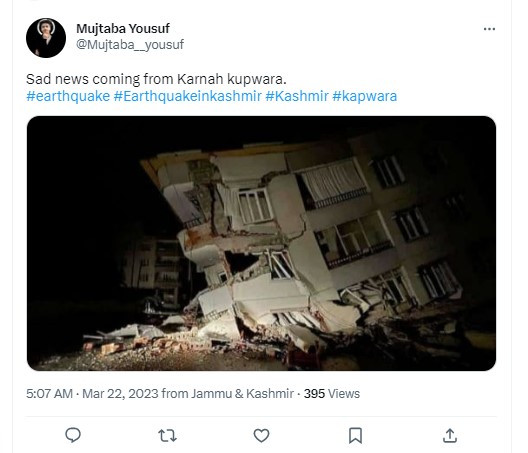The image size is (528, 453).
Task: Visit the @Mujtaba__yousuf handle
Action: pos(130,44)
